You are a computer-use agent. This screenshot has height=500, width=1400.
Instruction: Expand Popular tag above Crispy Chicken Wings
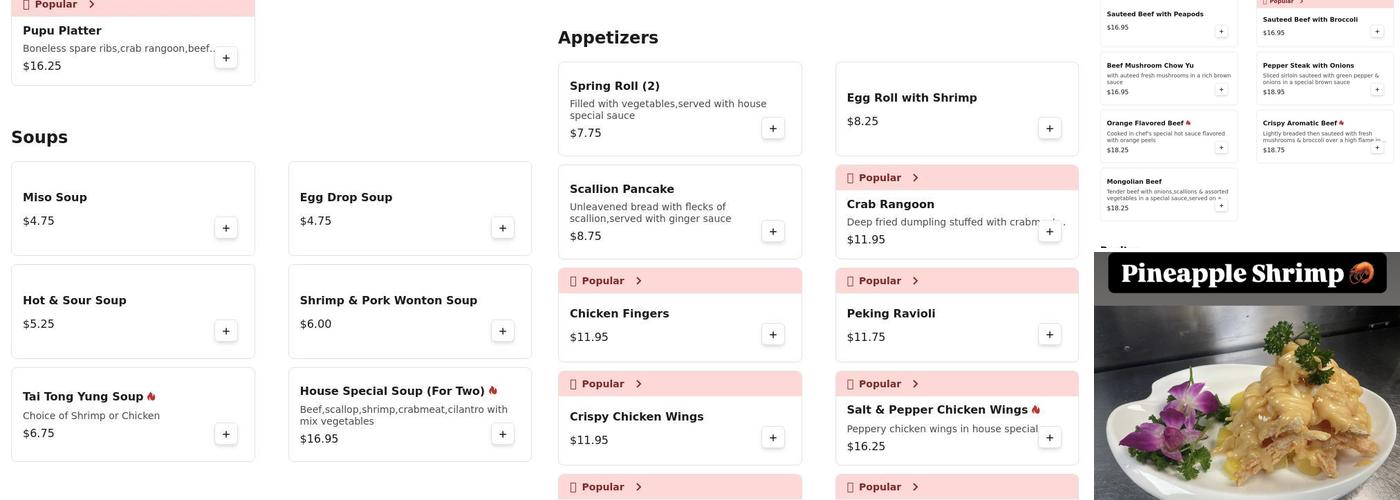pos(638,384)
